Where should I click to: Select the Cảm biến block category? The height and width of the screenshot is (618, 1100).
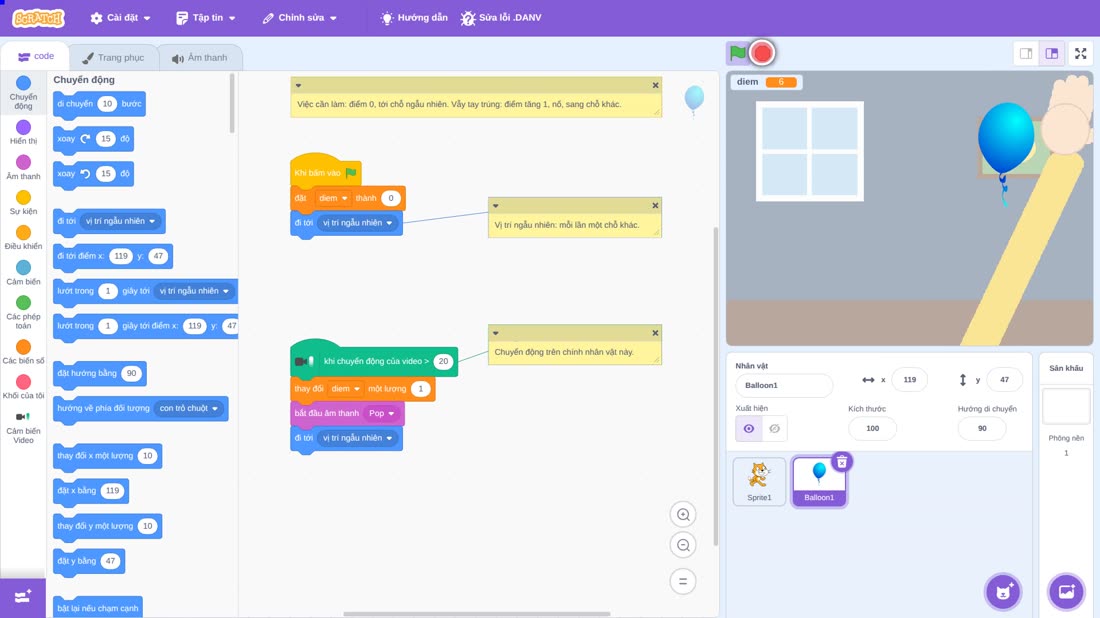point(23,272)
